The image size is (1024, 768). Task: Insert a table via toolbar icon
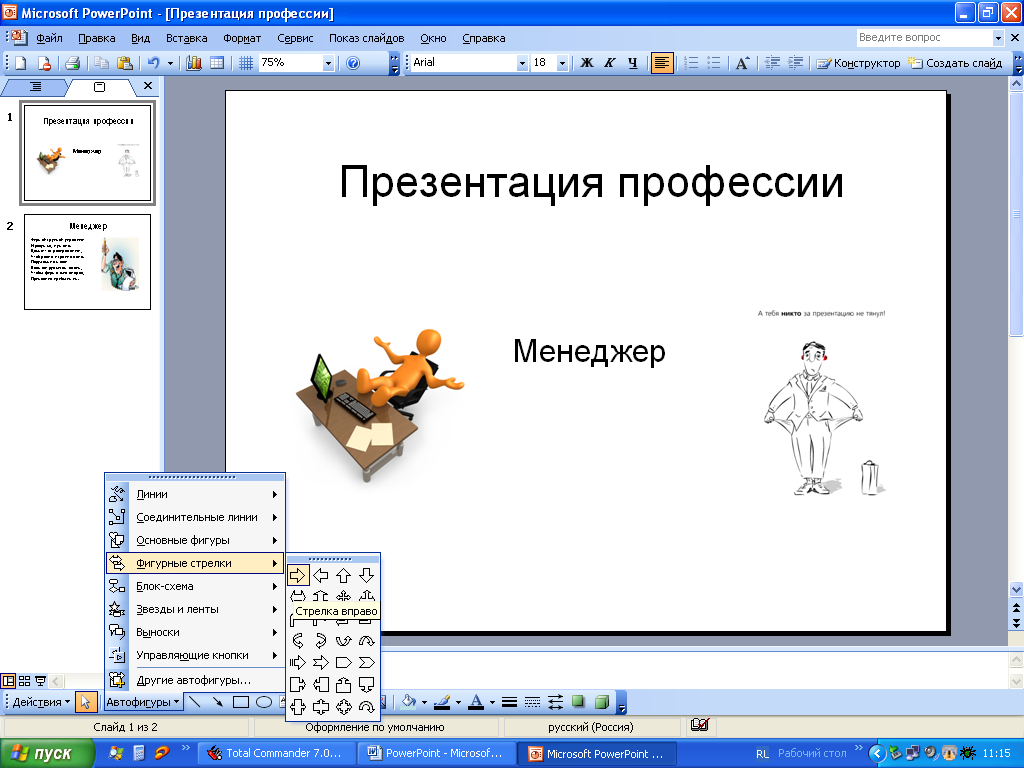point(217,63)
